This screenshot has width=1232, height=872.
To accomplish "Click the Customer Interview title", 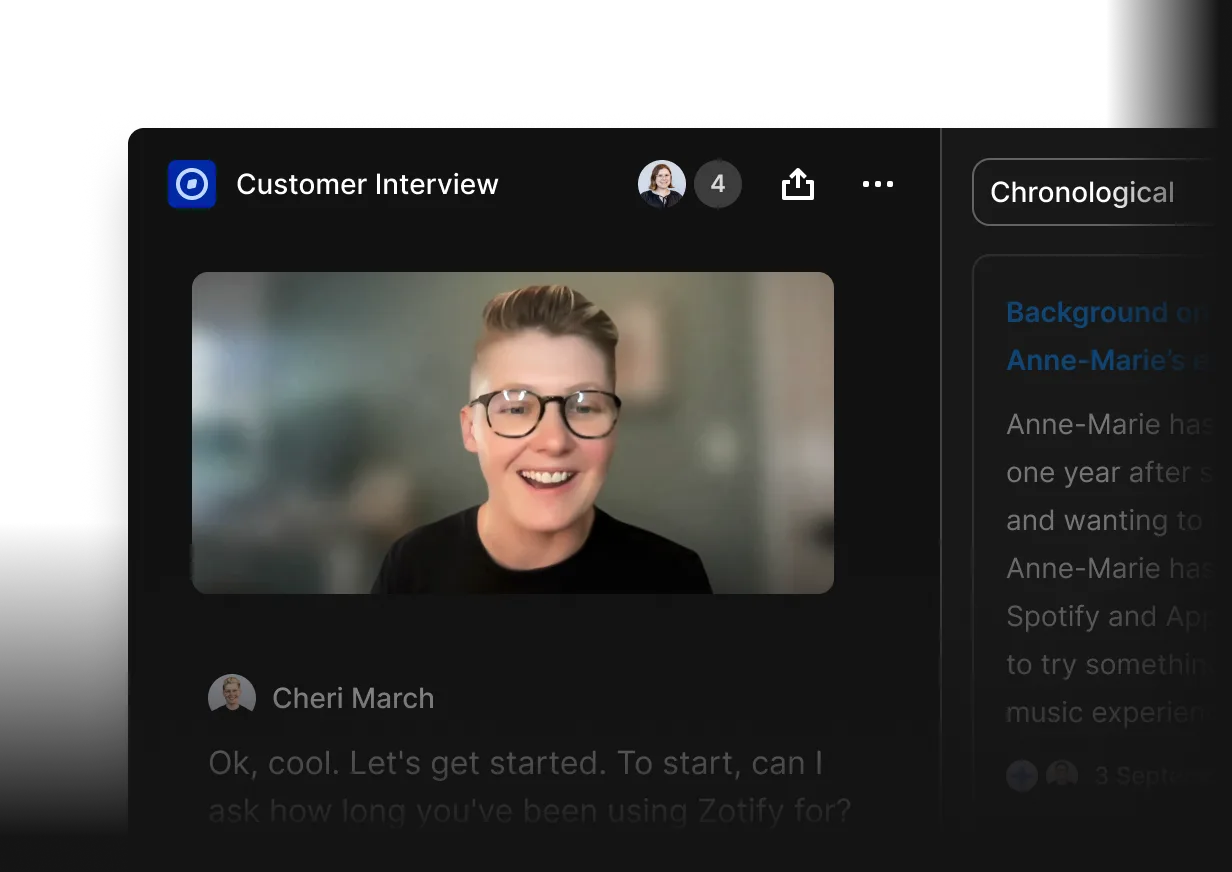I will (367, 184).
